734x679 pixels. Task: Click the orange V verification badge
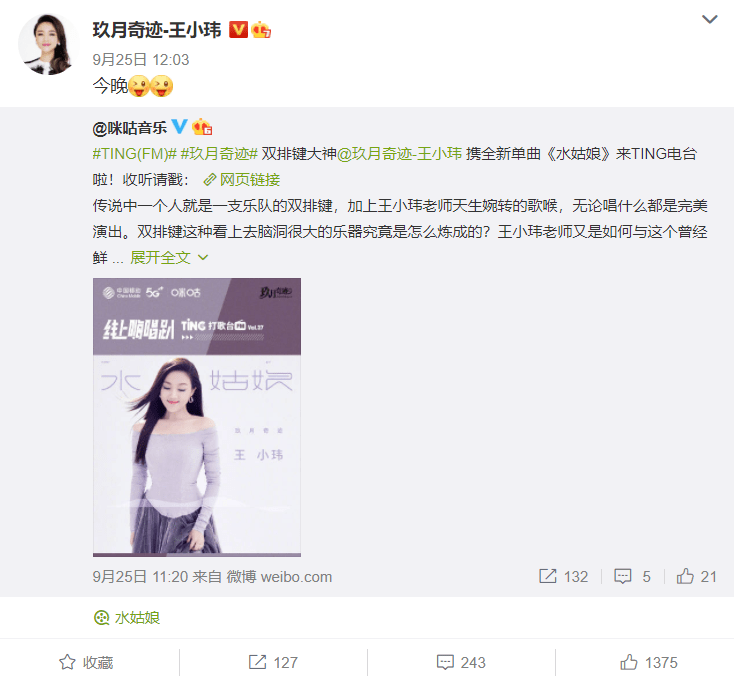pos(238,30)
